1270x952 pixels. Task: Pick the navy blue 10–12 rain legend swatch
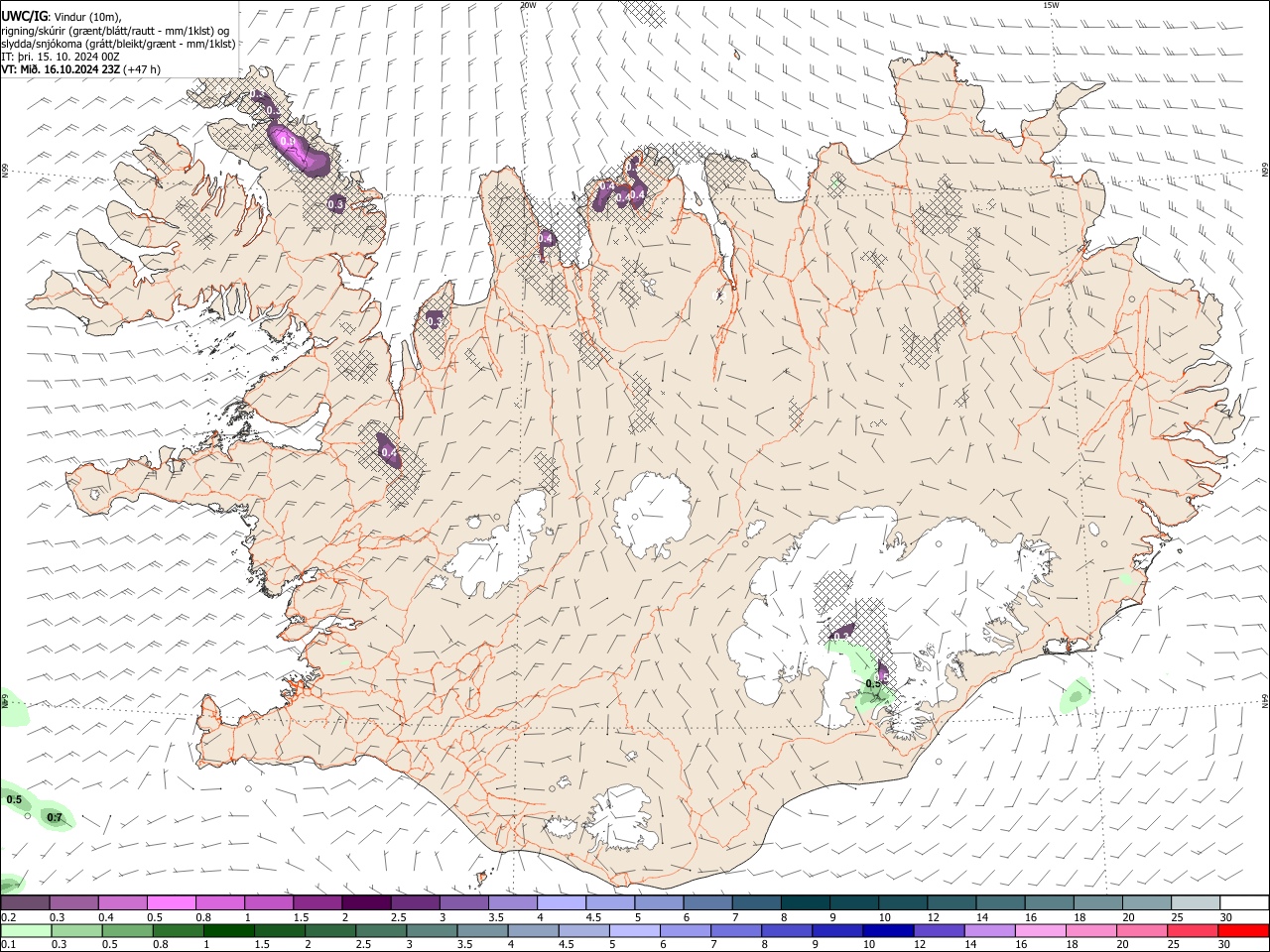[887, 930]
